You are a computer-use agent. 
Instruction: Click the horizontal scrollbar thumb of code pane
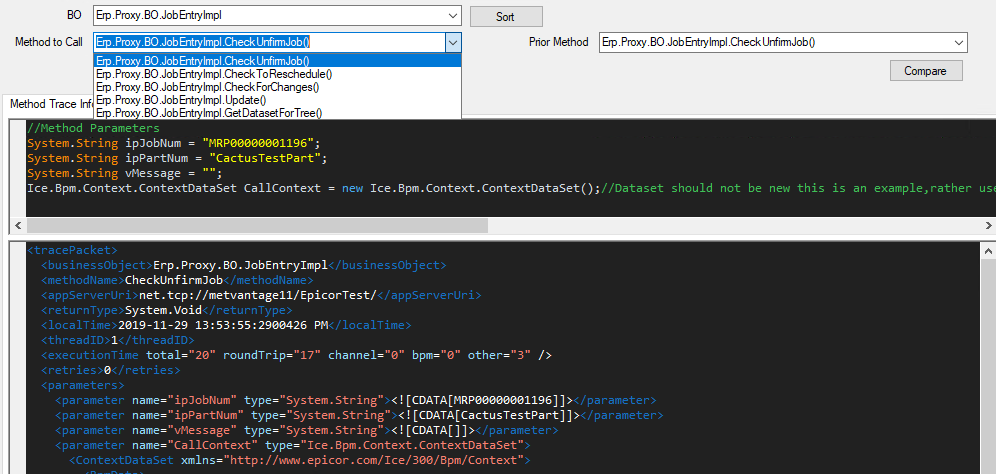tap(257, 225)
